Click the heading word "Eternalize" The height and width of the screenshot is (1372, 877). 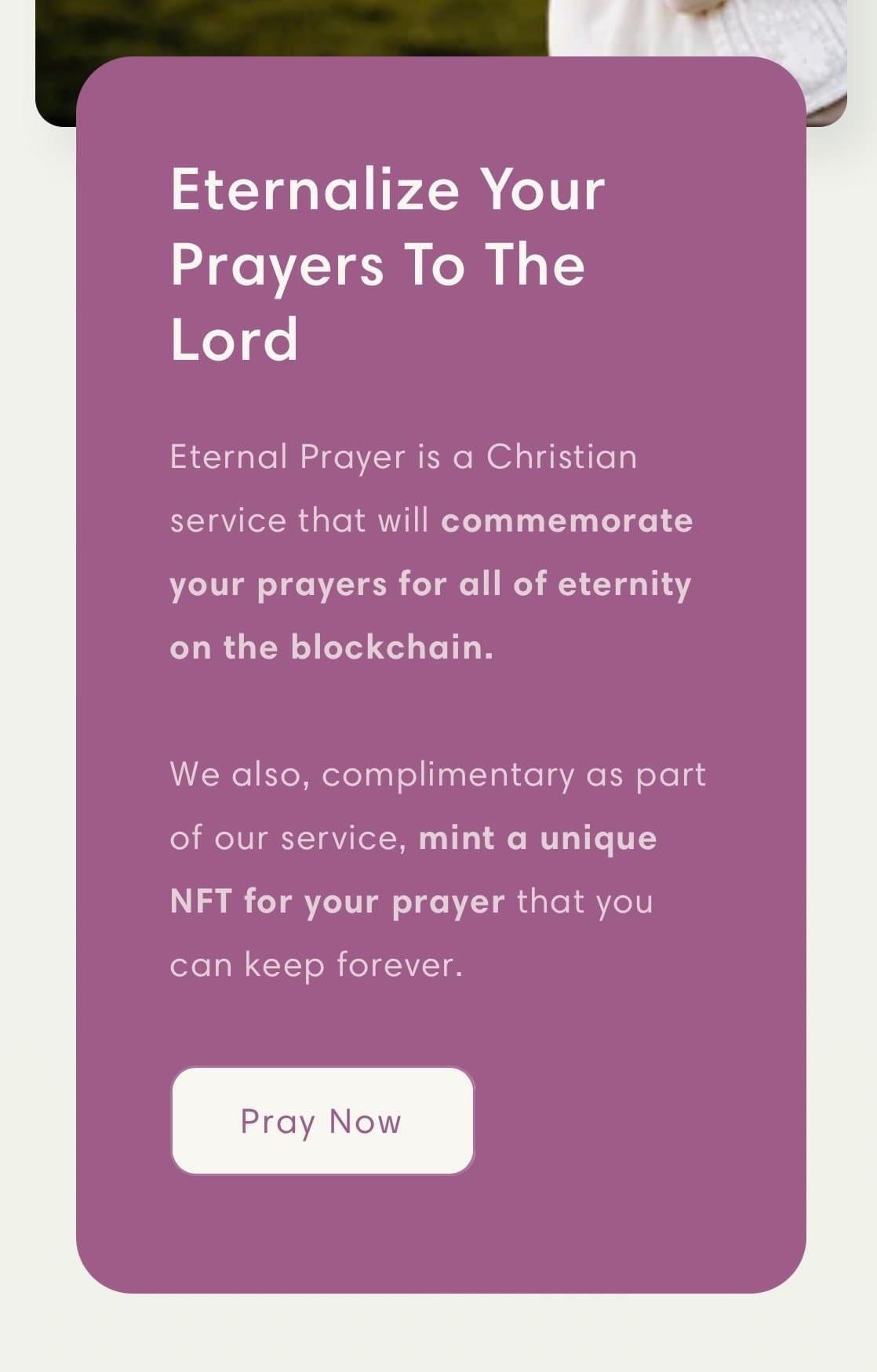[314, 190]
